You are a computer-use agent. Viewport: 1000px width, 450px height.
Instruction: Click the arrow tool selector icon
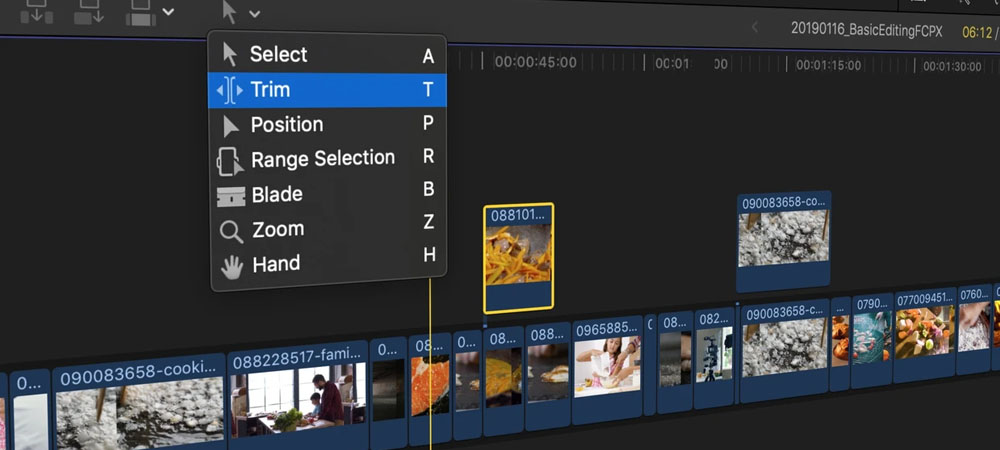pos(230,12)
